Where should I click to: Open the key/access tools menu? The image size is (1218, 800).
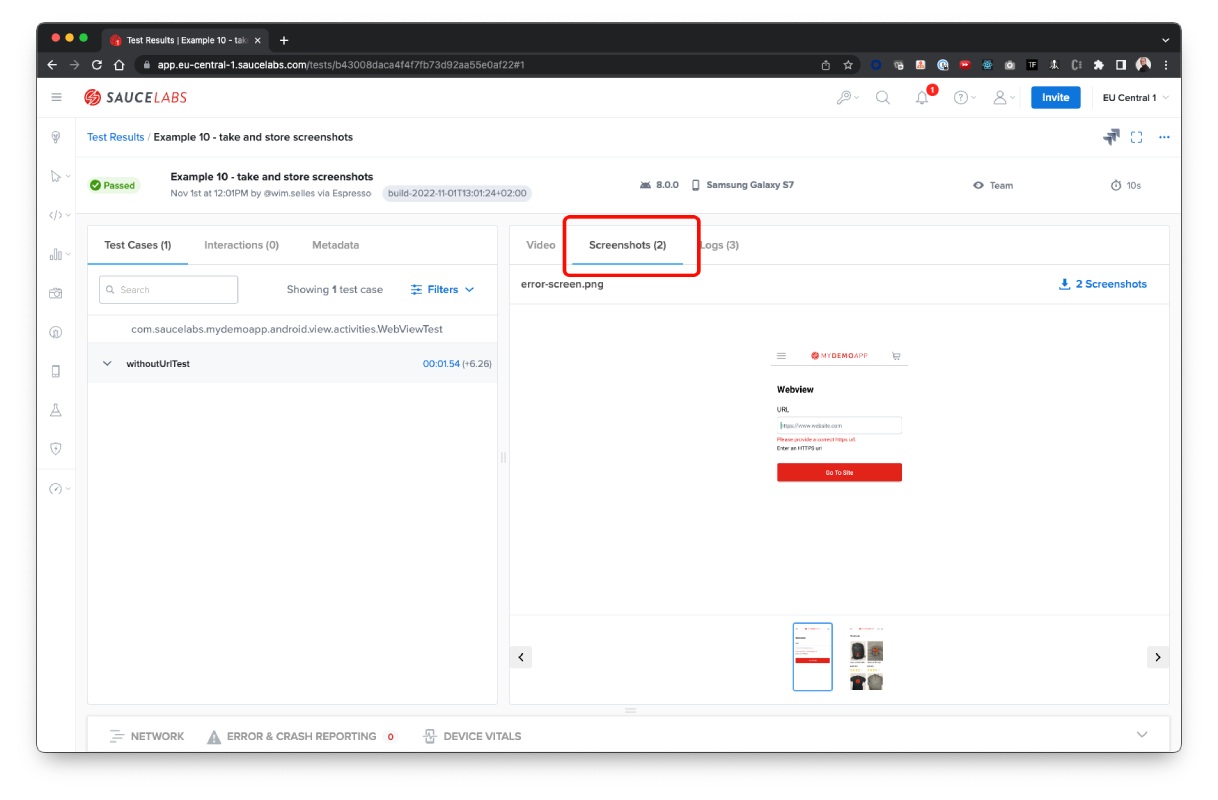point(848,97)
